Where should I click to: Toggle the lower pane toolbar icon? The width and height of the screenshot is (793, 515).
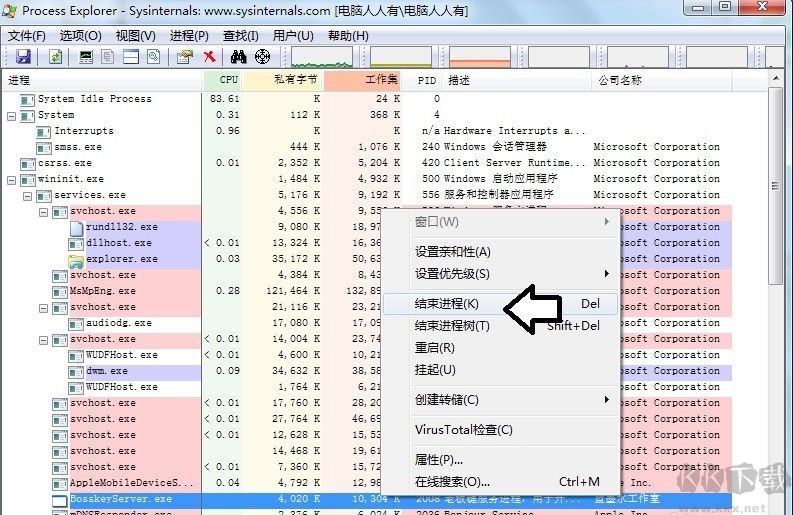130,57
